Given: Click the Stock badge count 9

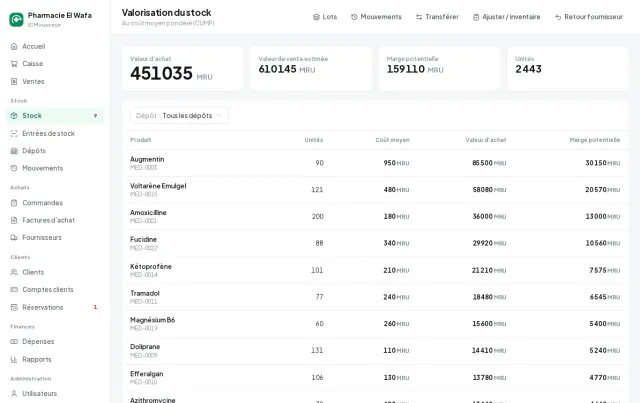Looking at the screenshot, I should [95, 116].
